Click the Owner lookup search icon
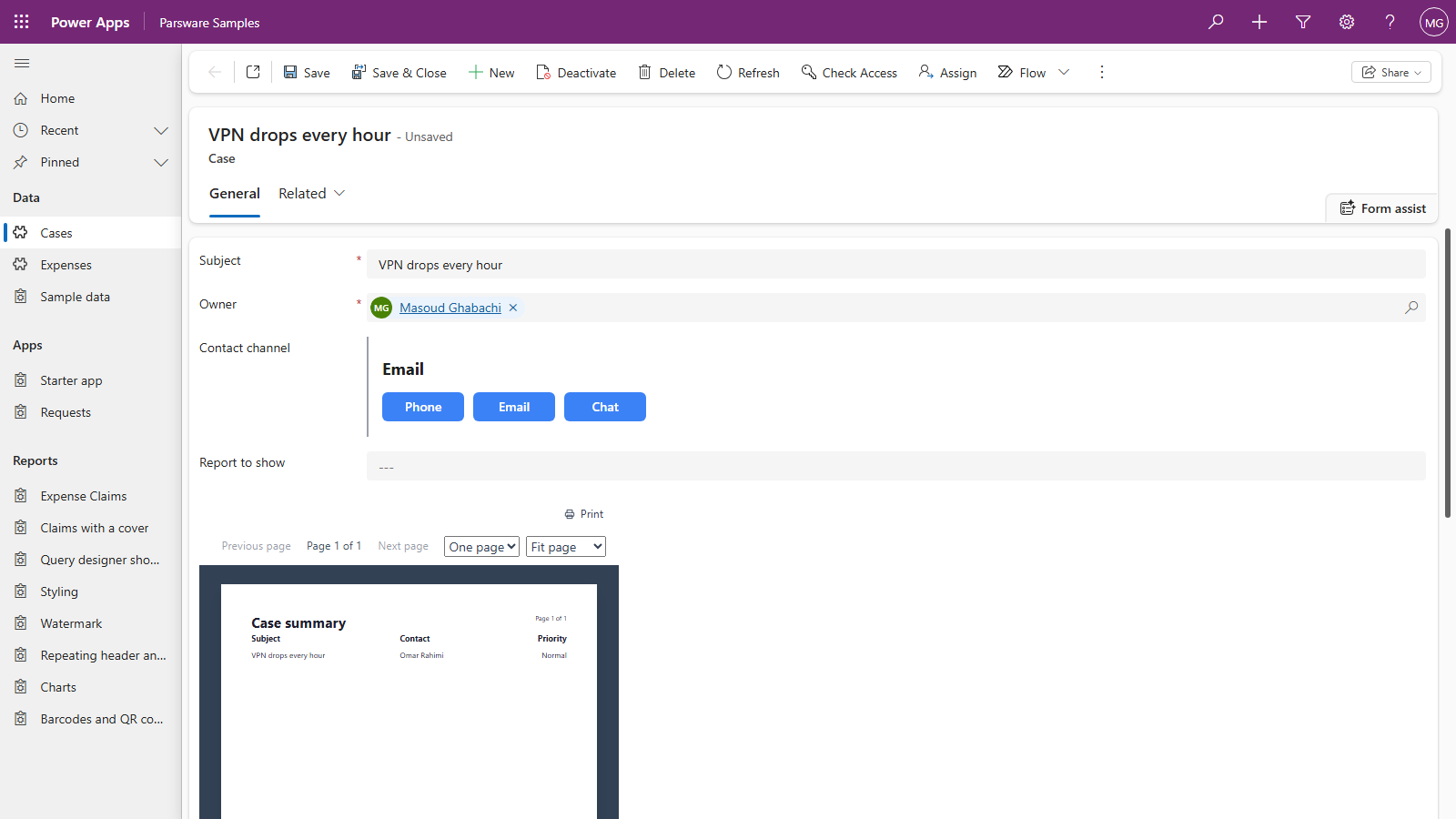 click(x=1411, y=308)
